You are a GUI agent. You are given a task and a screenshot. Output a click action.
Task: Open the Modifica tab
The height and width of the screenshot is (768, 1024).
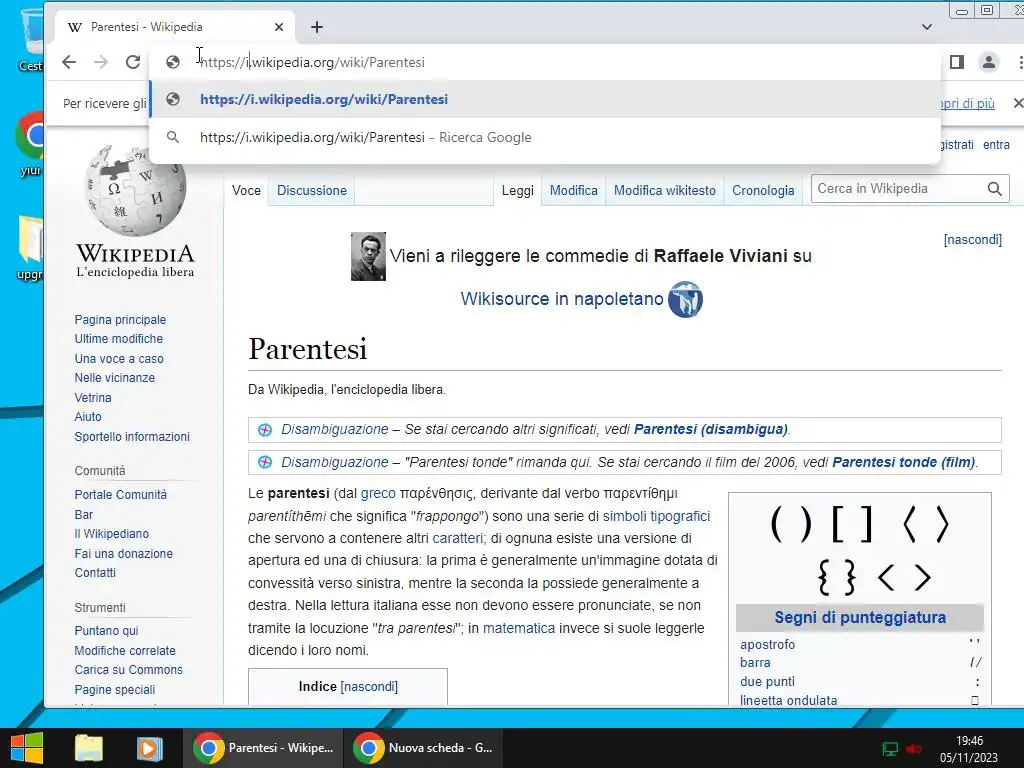click(x=573, y=191)
